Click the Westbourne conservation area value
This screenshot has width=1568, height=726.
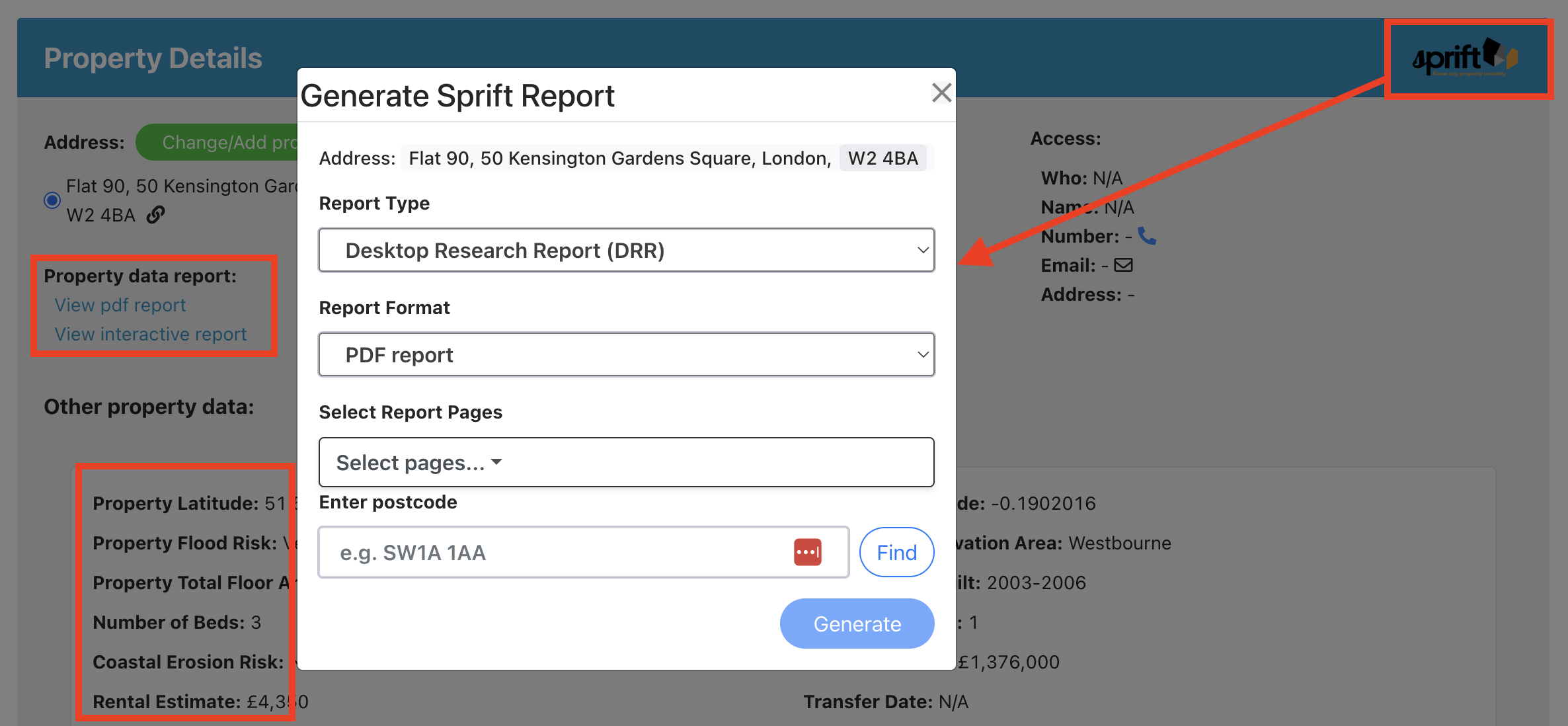click(x=1120, y=543)
